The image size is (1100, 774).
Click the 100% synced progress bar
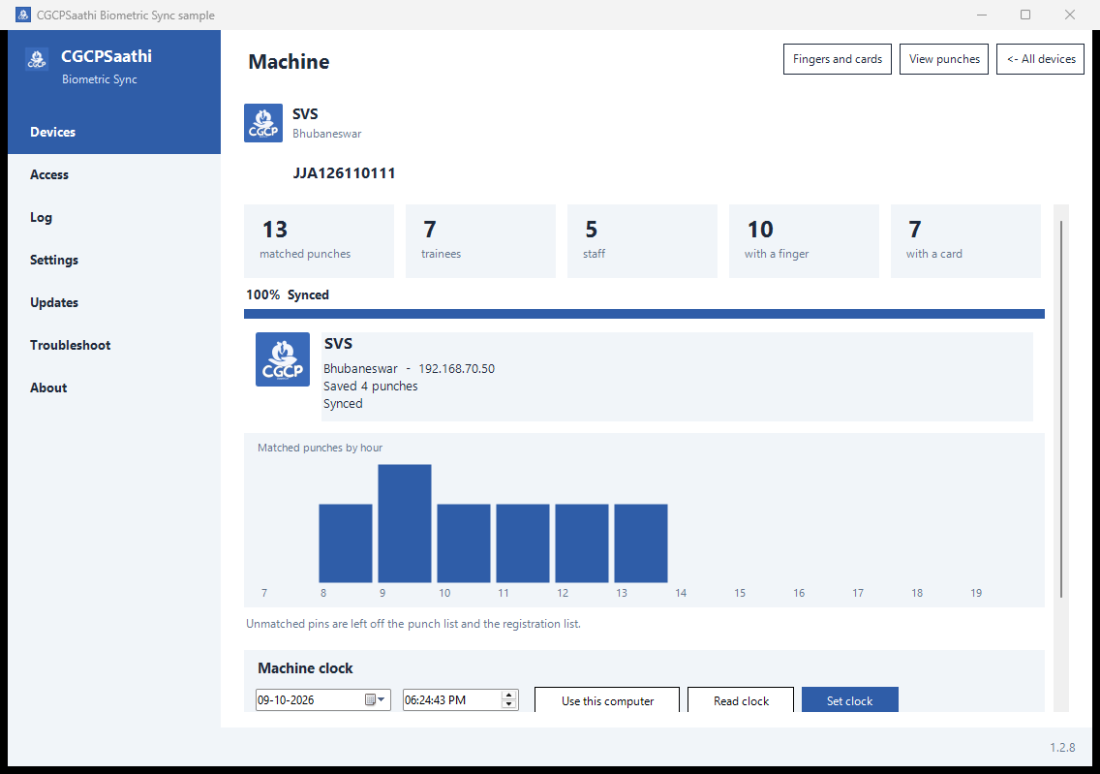(x=644, y=314)
